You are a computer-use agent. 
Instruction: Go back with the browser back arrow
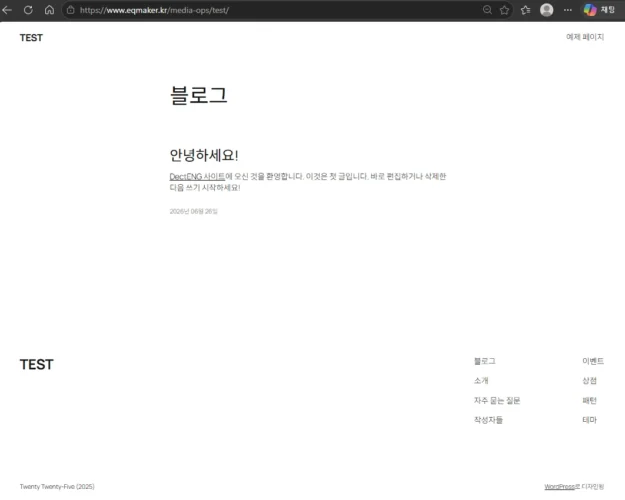click(x=7, y=10)
